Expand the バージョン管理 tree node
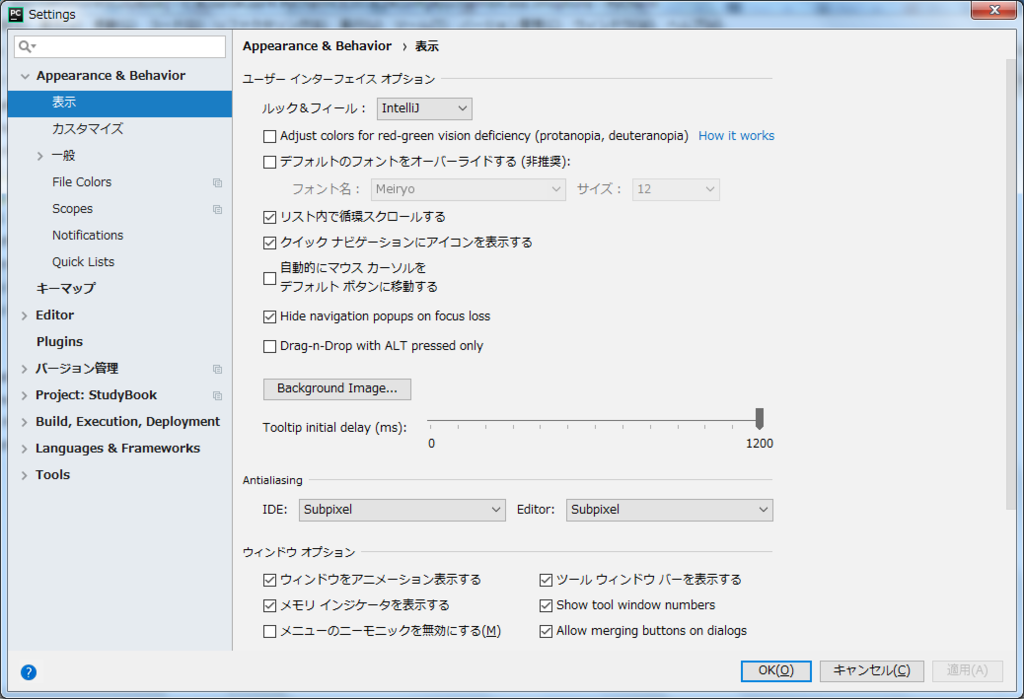This screenshot has height=699, width=1024. [x=24, y=369]
